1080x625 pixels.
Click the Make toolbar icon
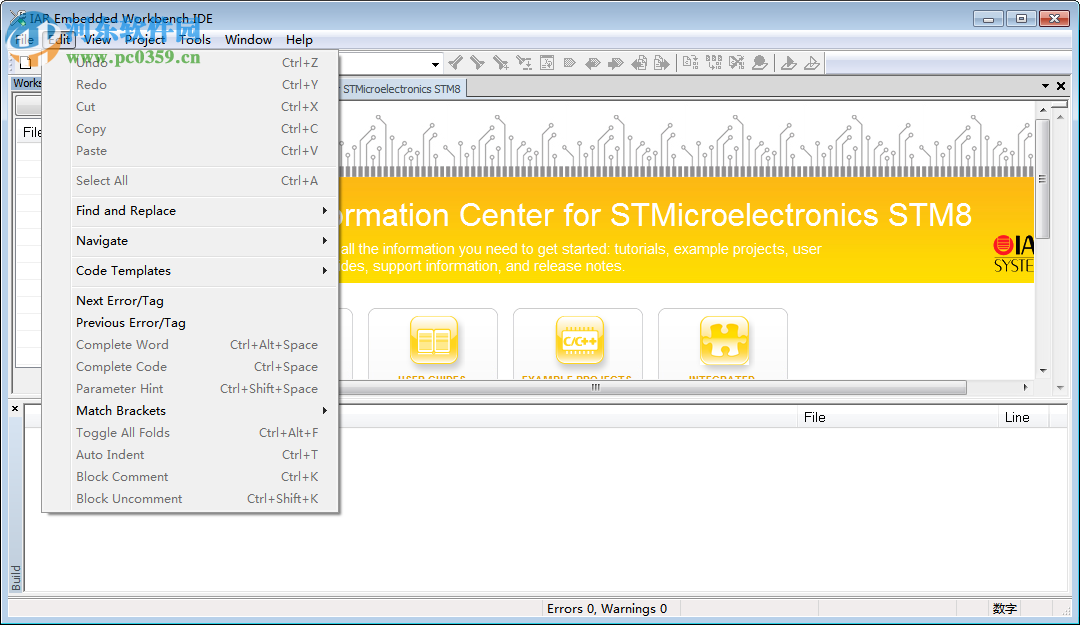click(x=713, y=63)
